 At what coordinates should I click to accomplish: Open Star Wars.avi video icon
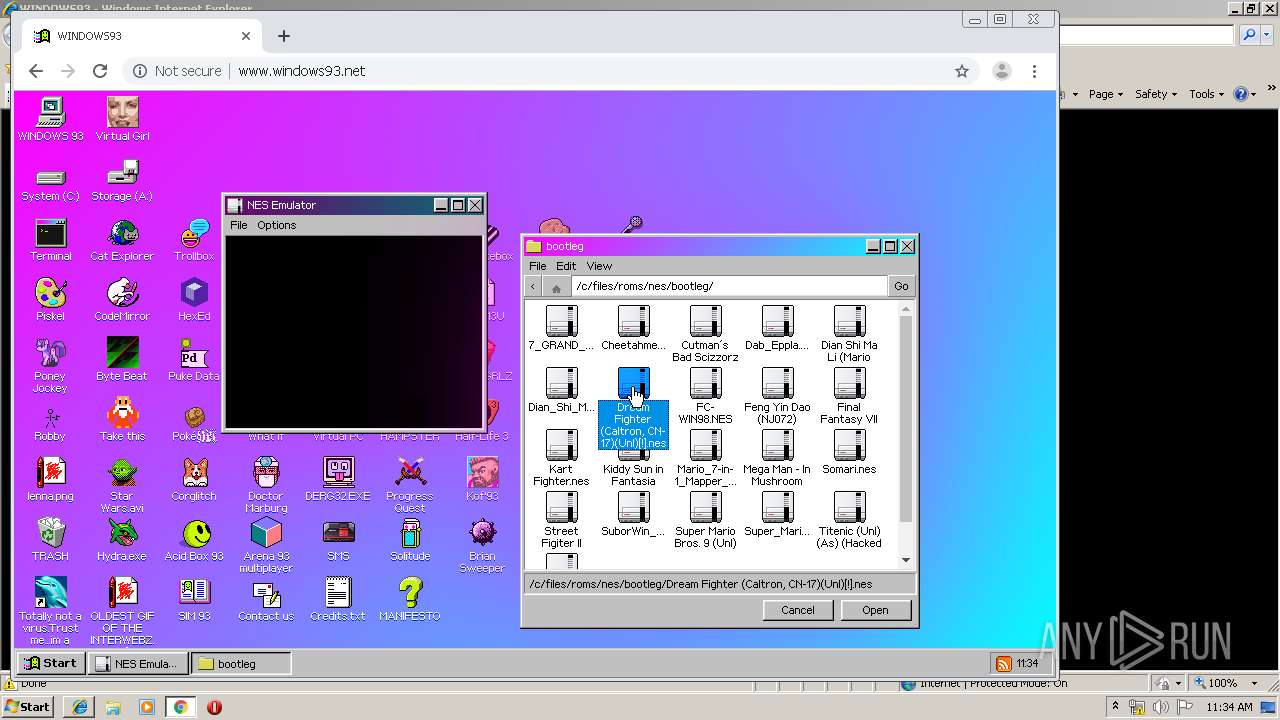click(122, 486)
